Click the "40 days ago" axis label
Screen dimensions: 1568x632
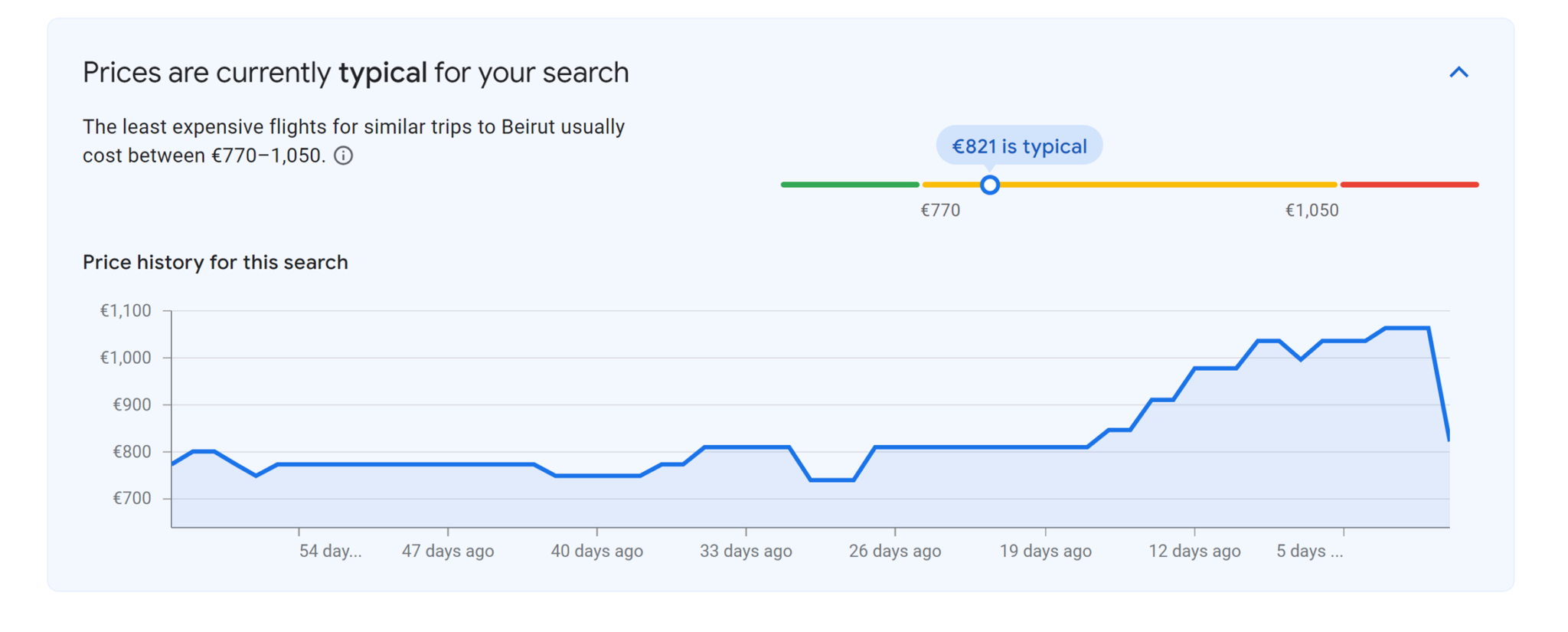(x=596, y=552)
